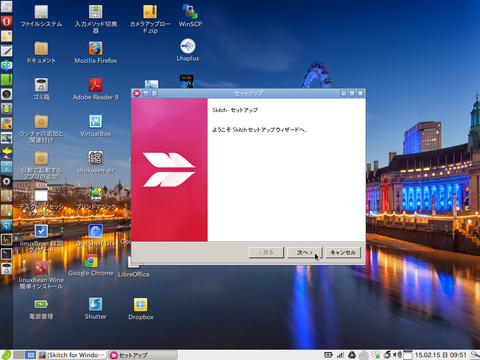Image resolution: width=480 pixels, height=360 pixels.
Task: Launch the Shutter desktop icon
Action: [96, 309]
